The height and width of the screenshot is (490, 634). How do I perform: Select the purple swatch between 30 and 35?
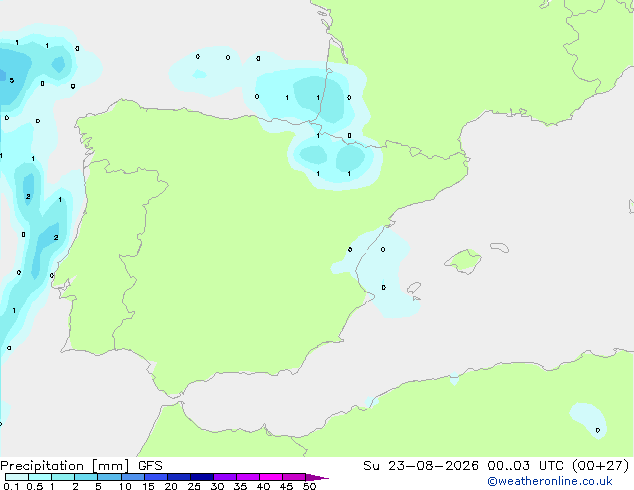(x=225, y=477)
